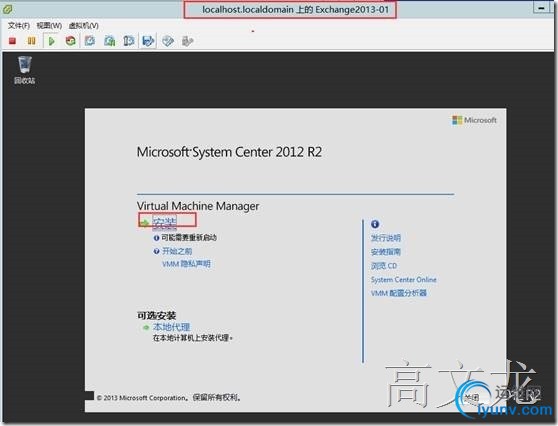Open the 文件(F) menu
558x426 pixels.
[19, 26]
